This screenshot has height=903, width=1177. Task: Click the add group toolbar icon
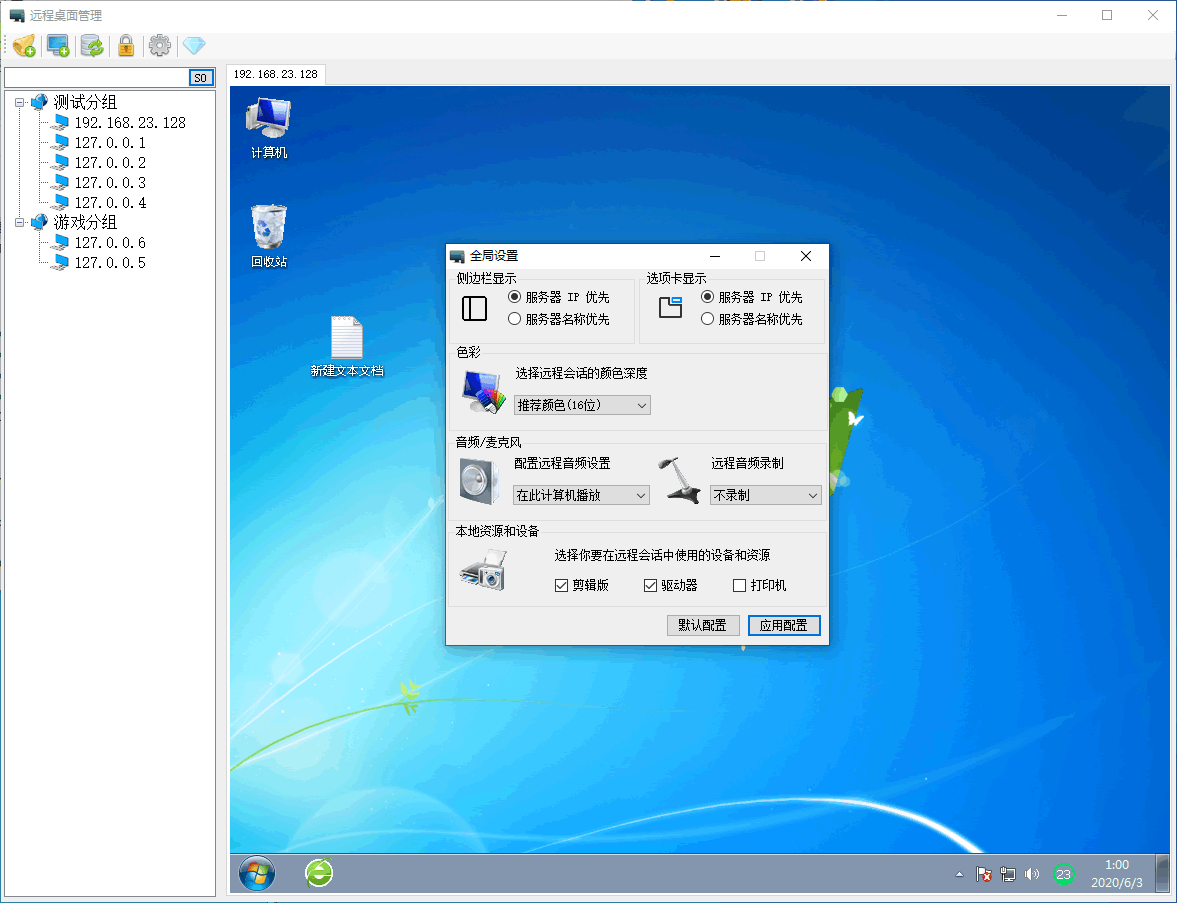(25, 45)
